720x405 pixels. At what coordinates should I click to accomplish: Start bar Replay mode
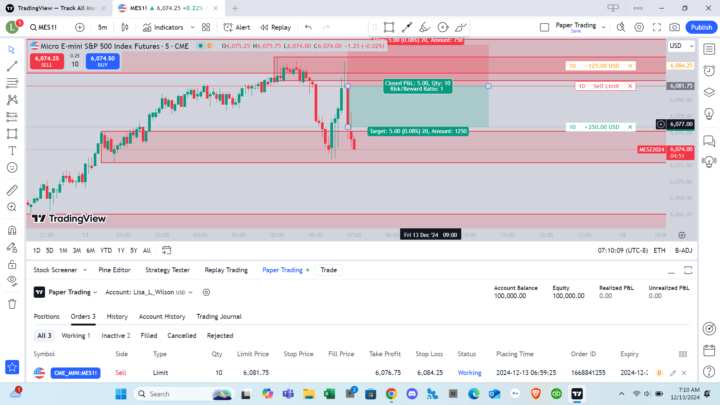point(276,28)
